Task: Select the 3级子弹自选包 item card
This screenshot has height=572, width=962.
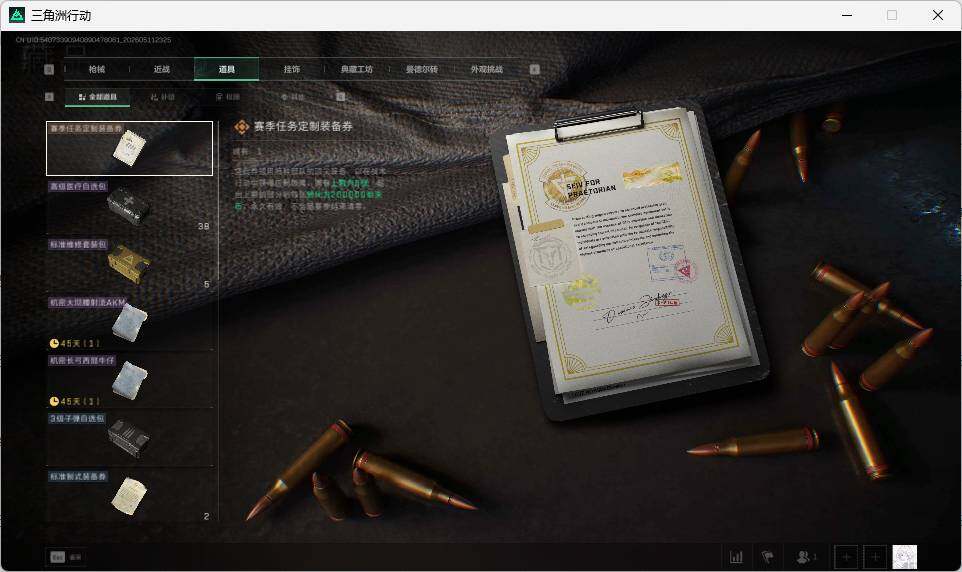Action: (129, 439)
